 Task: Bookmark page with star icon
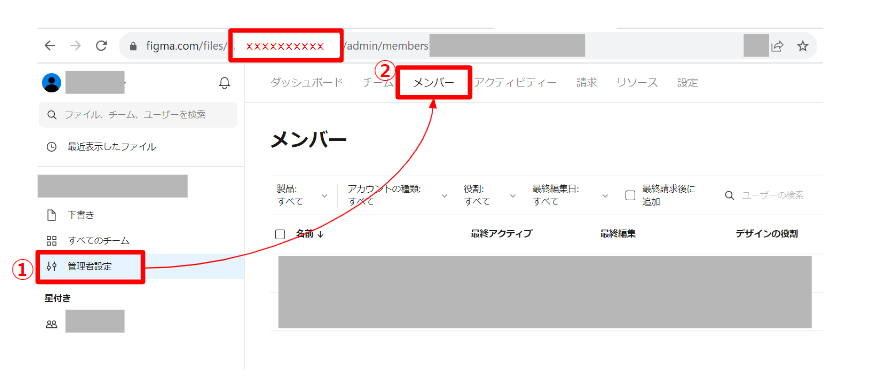802,46
